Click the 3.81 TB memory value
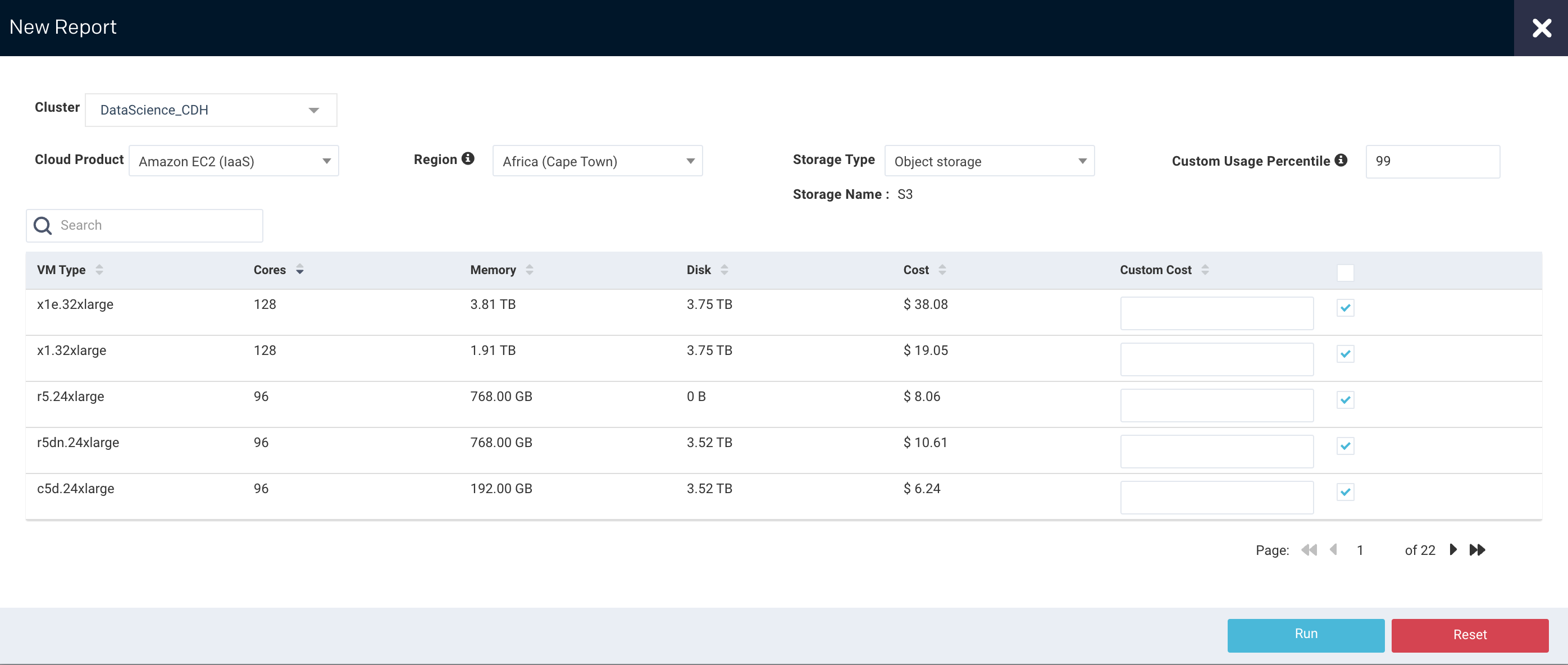Image resolution: width=1568 pixels, height=665 pixels. click(493, 304)
